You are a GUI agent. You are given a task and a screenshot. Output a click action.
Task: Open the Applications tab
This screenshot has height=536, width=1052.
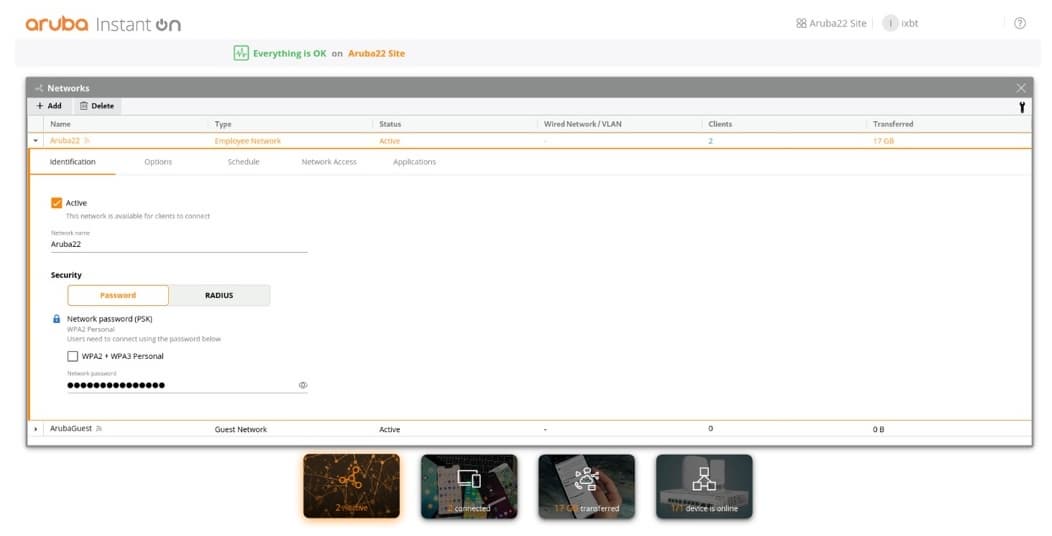point(415,162)
